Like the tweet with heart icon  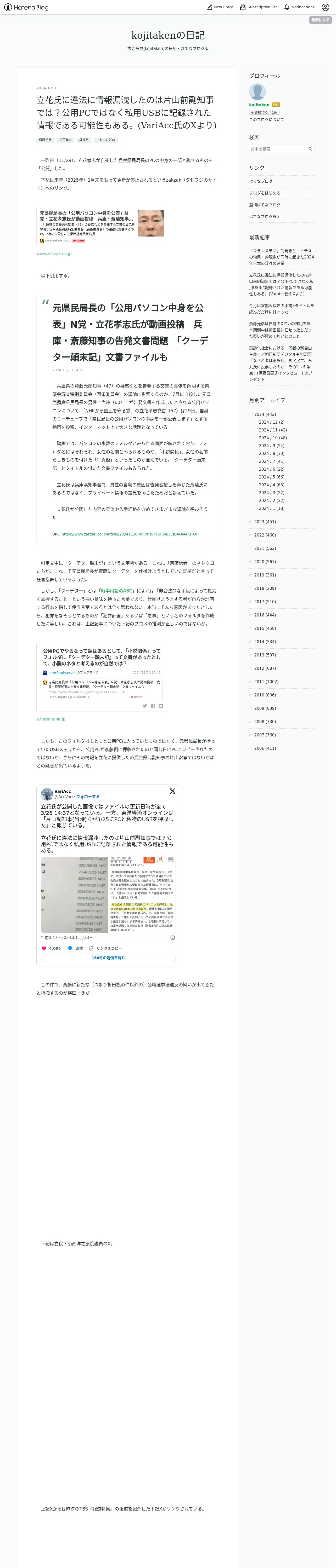coord(44,948)
